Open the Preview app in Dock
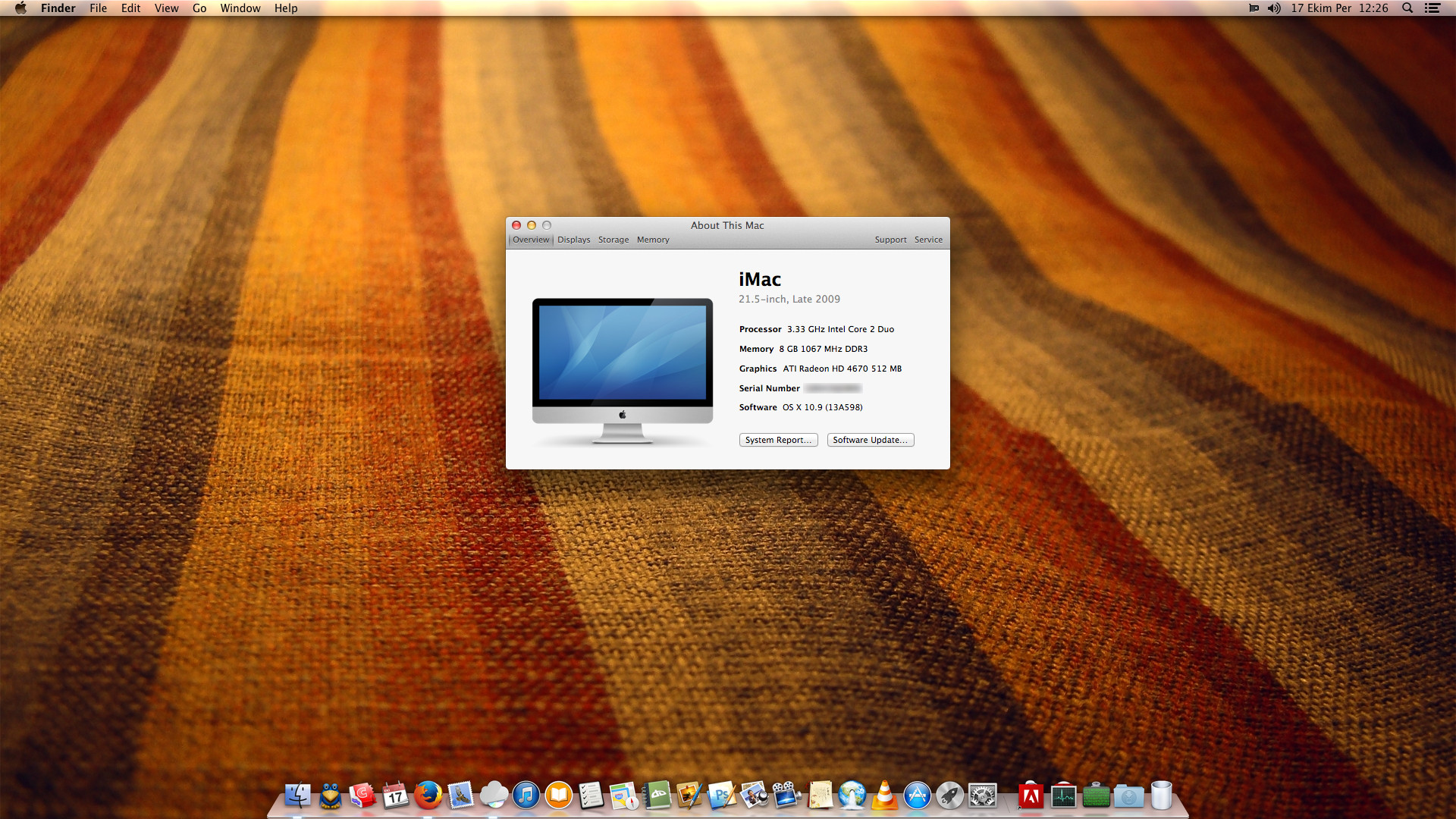Screen dimensions: 1456x819 click(x=755, y=795)
